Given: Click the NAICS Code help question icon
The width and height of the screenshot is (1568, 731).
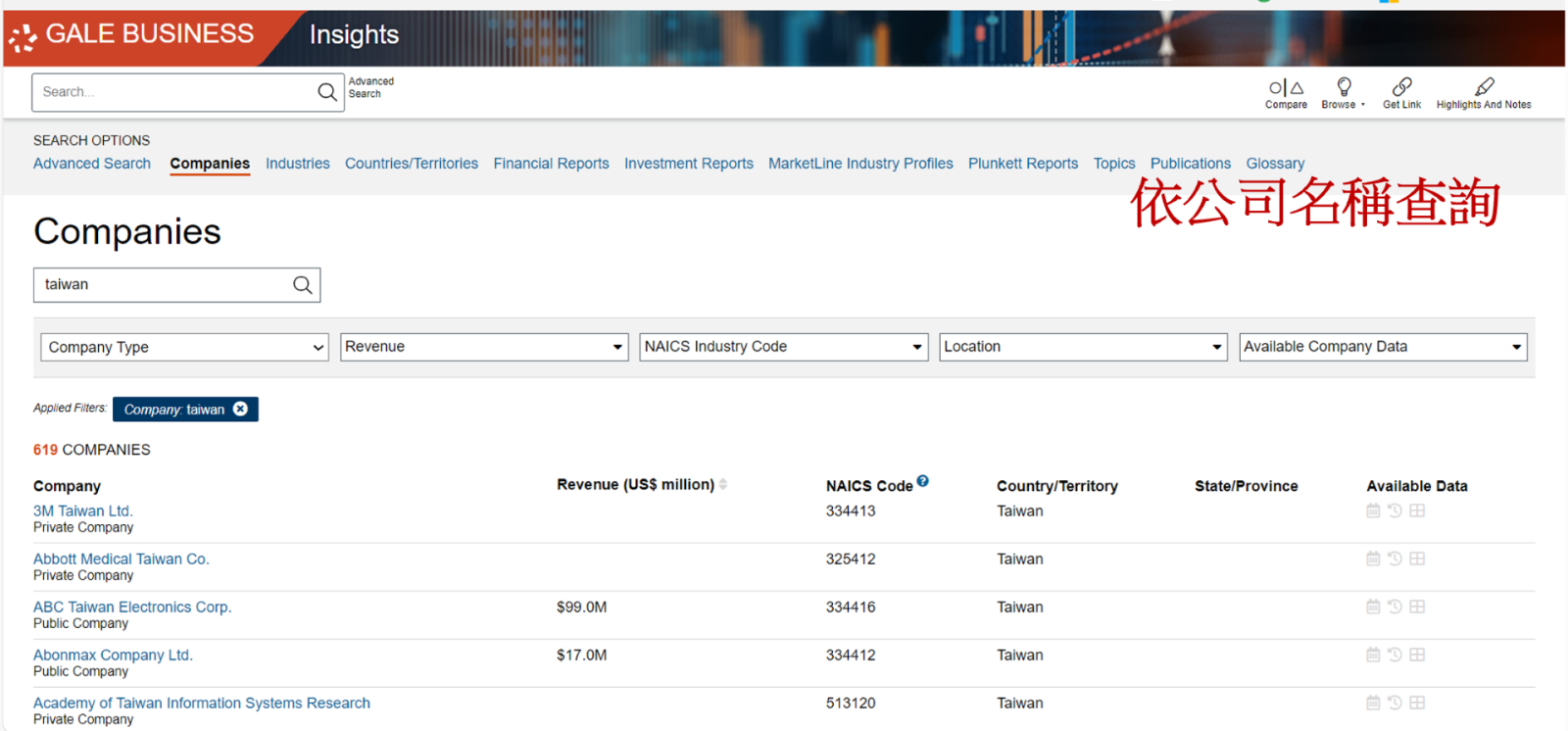Looking at the screenshot, I should point(922,481).
